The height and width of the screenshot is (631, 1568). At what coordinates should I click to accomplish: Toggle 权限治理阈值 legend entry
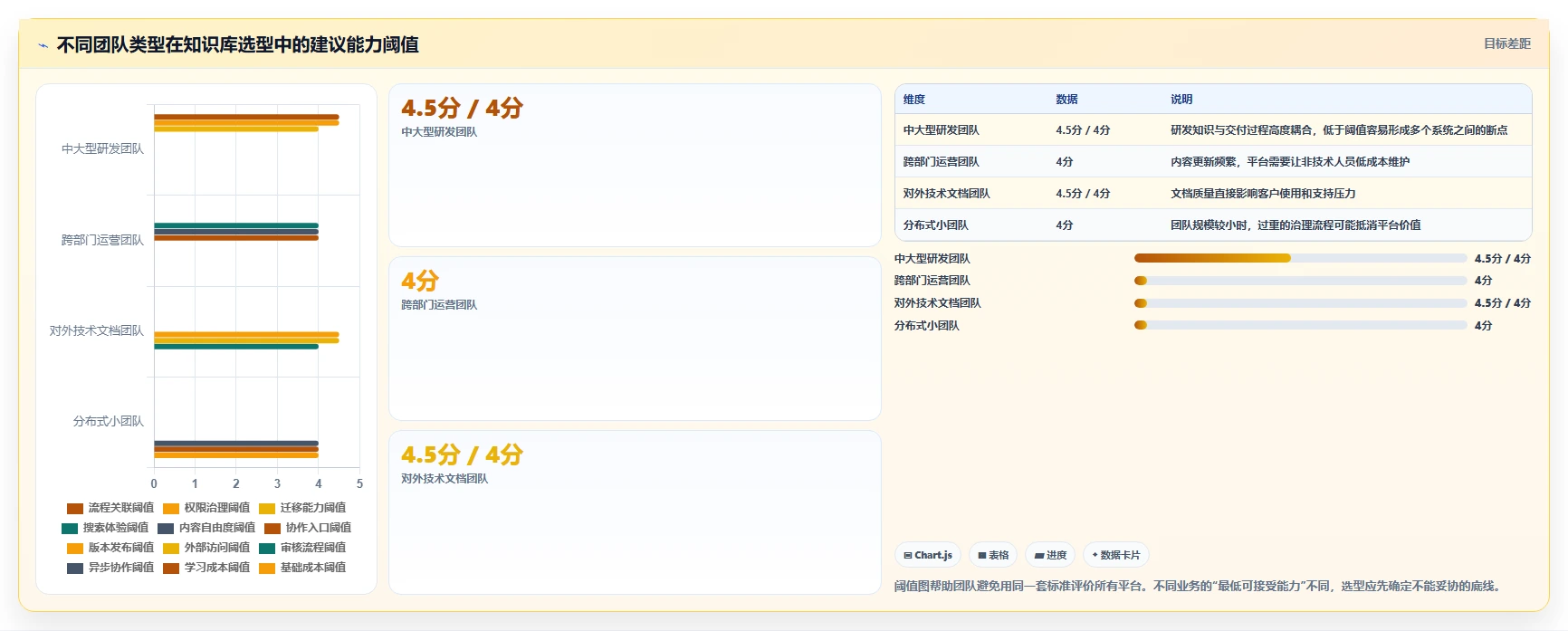(x=206, y=508)
